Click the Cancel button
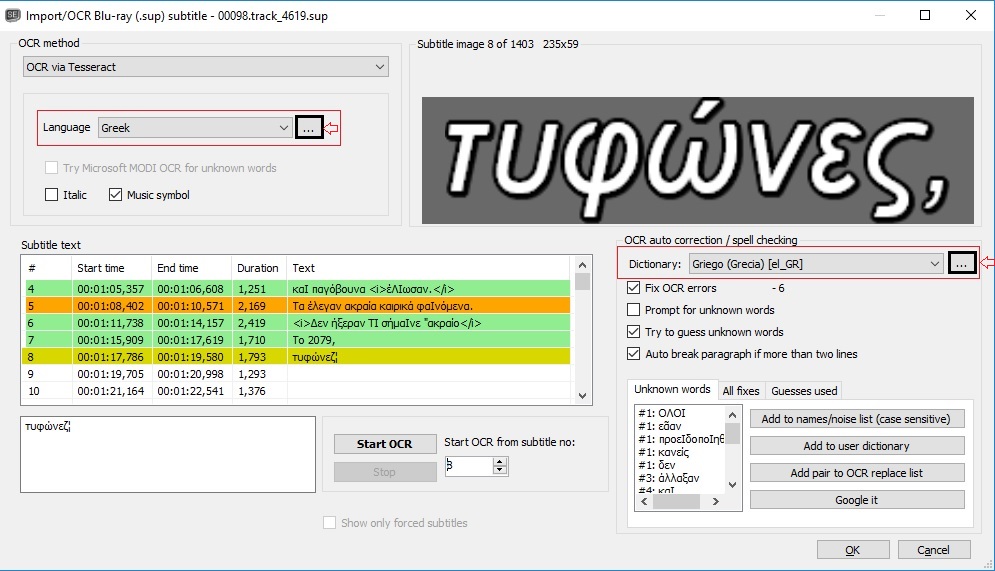995x571 pixels. (x=933, y=550)
